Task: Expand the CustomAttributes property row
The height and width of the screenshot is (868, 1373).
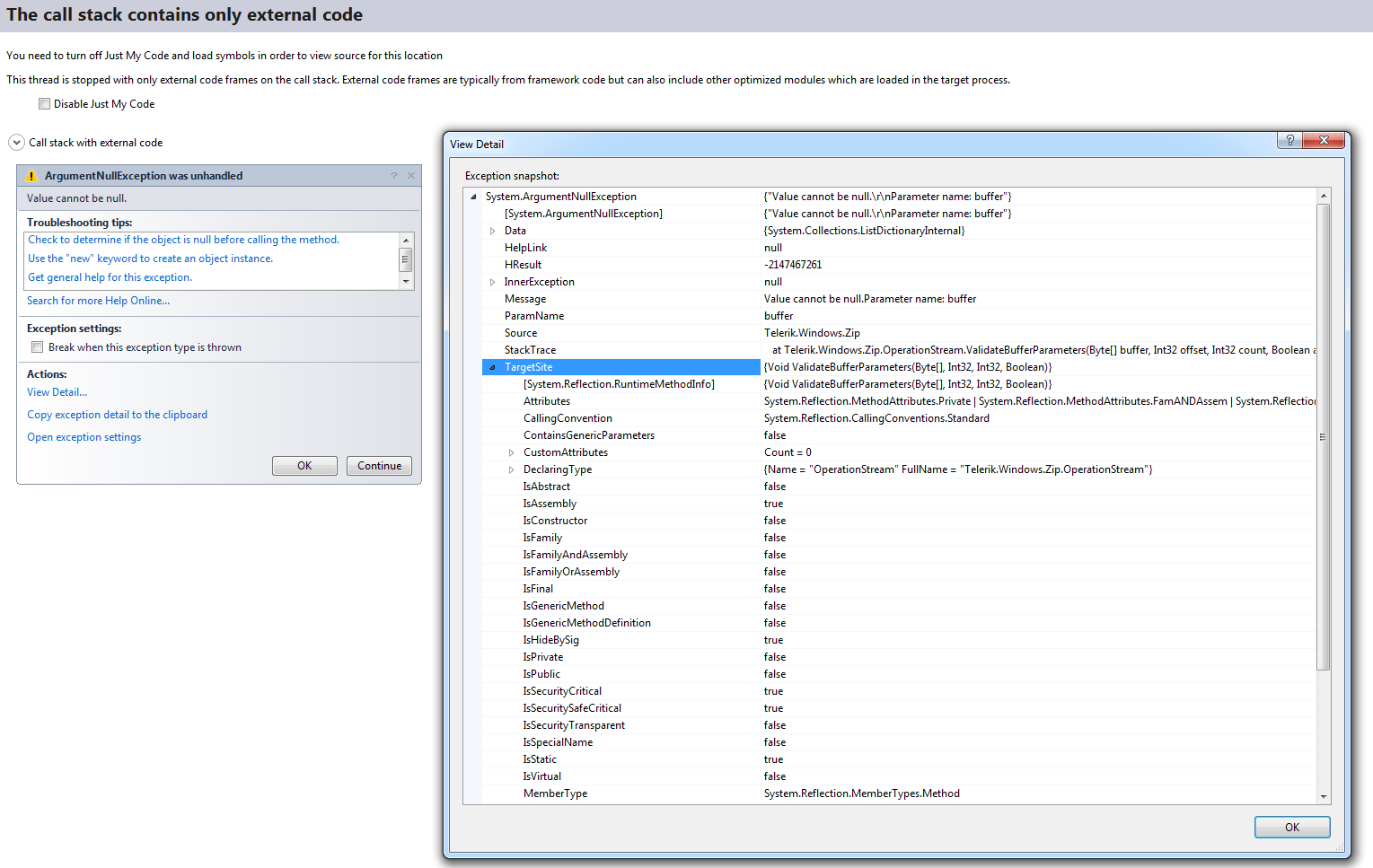Action: click(511, 453)
